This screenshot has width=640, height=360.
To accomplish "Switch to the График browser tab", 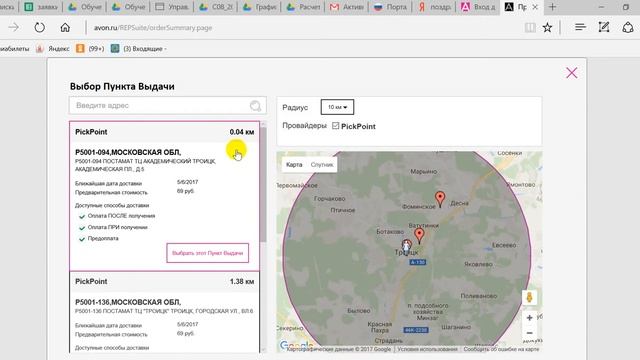I will [259, 7].
